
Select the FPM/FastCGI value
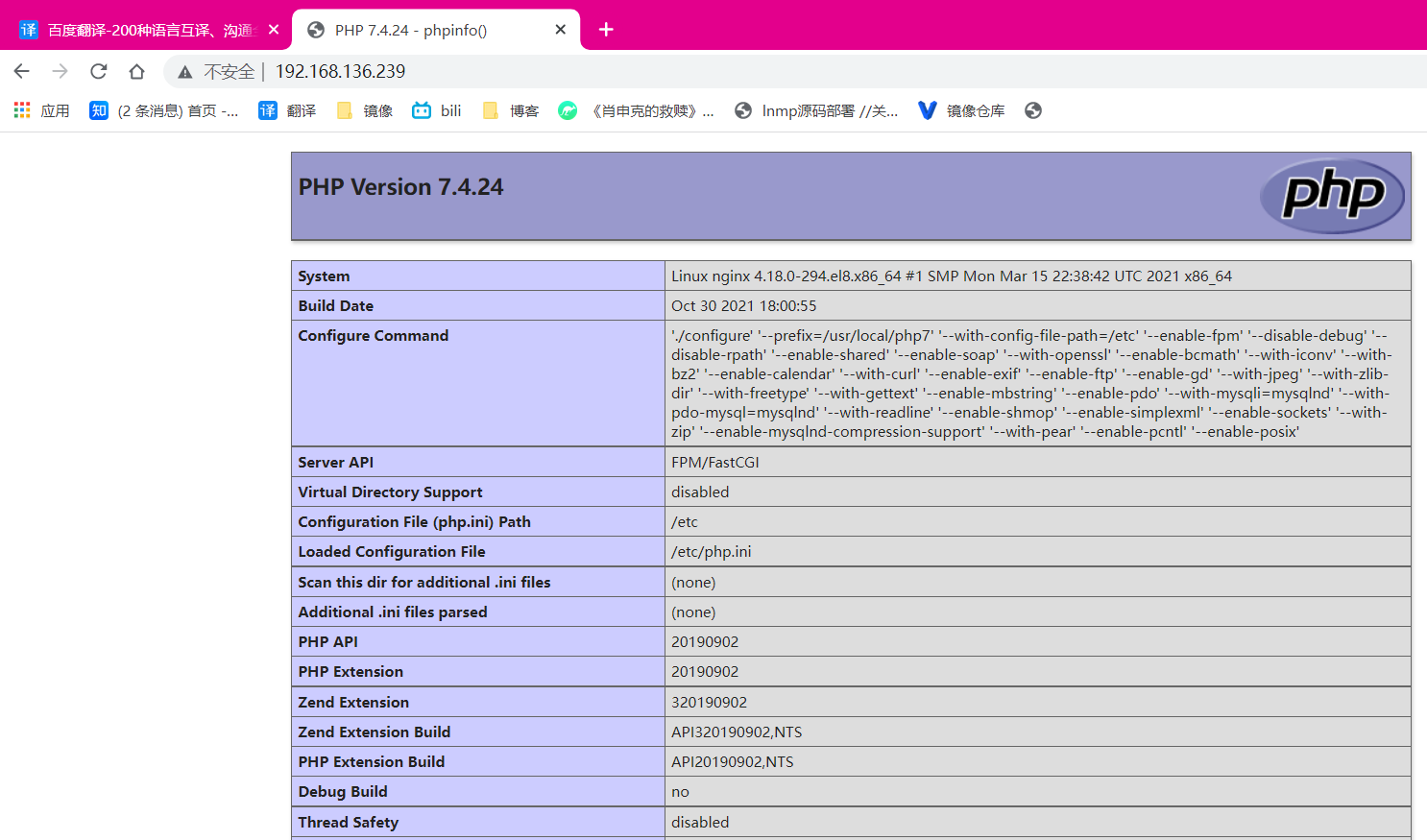(715, 463)
